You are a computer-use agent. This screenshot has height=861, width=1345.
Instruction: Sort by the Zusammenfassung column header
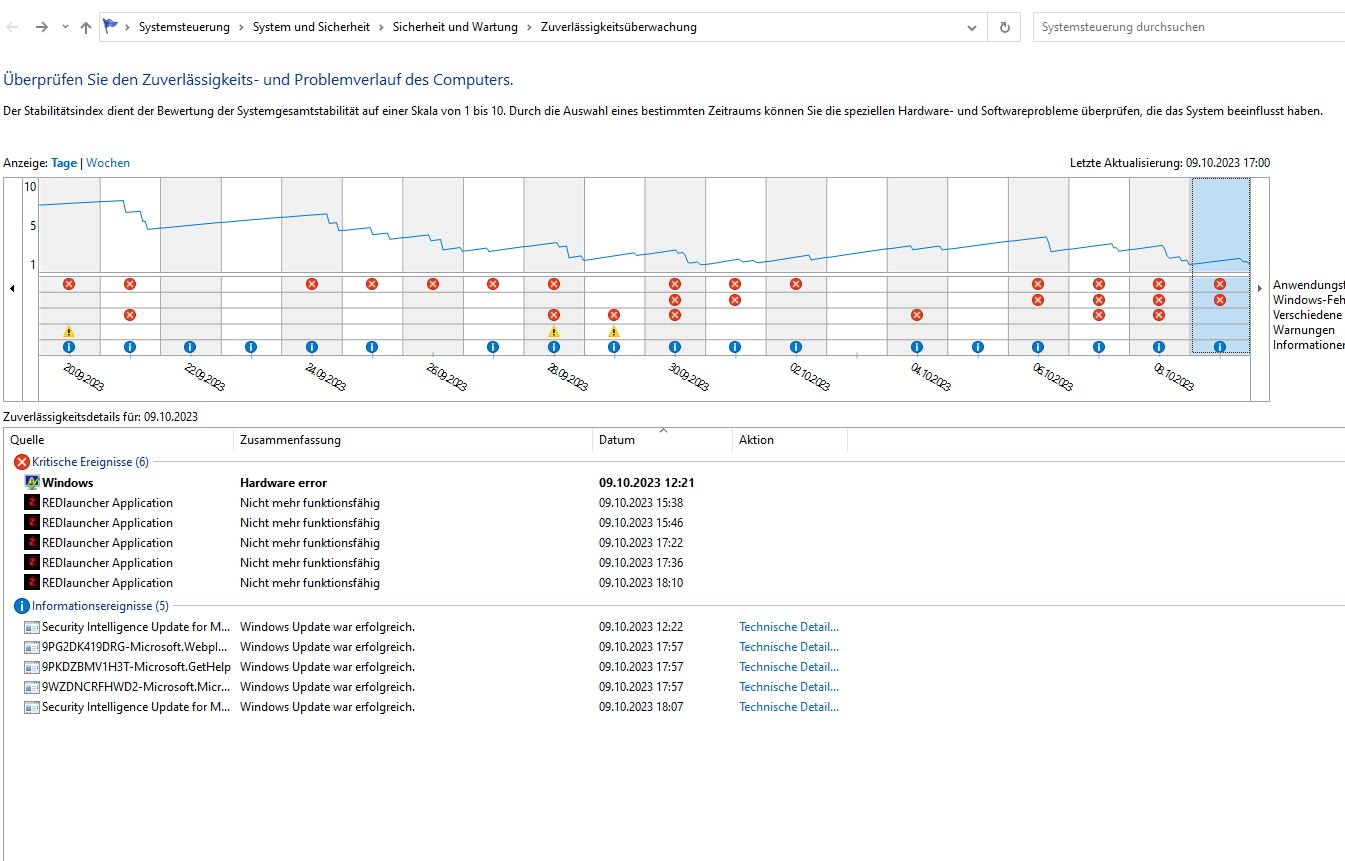coord(413,440)
